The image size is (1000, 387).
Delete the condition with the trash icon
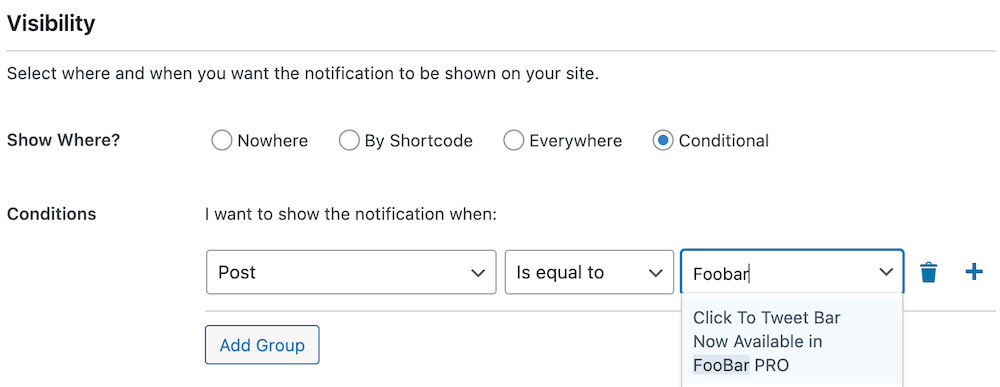click(x=929, y=273)
